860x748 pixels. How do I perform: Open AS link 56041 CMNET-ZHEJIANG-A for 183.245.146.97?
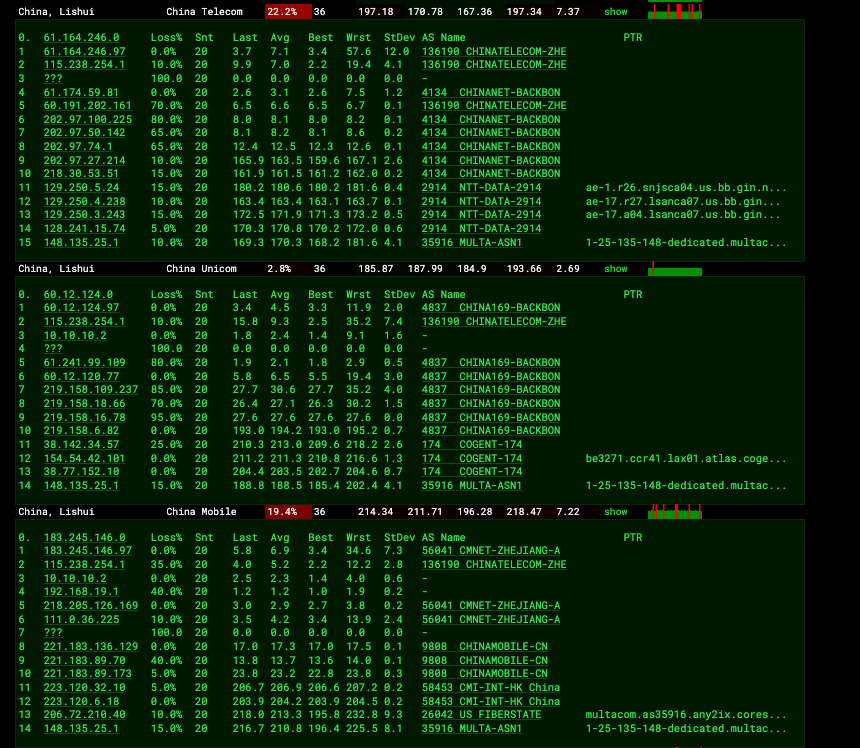click(x=491, y=550)
